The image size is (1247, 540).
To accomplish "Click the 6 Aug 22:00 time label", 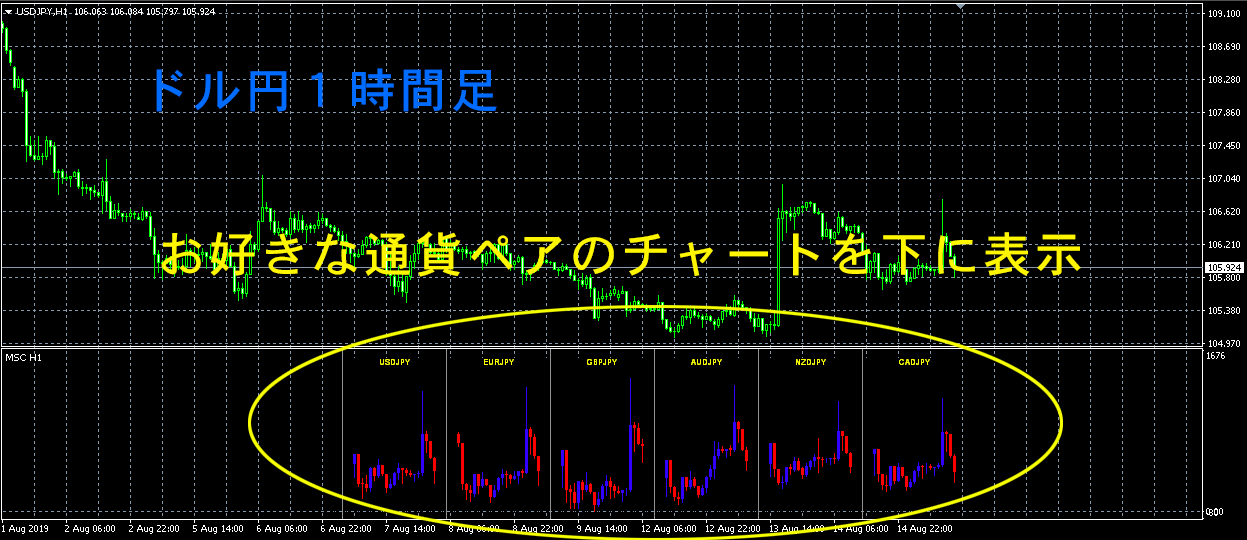I will [345, 528].
